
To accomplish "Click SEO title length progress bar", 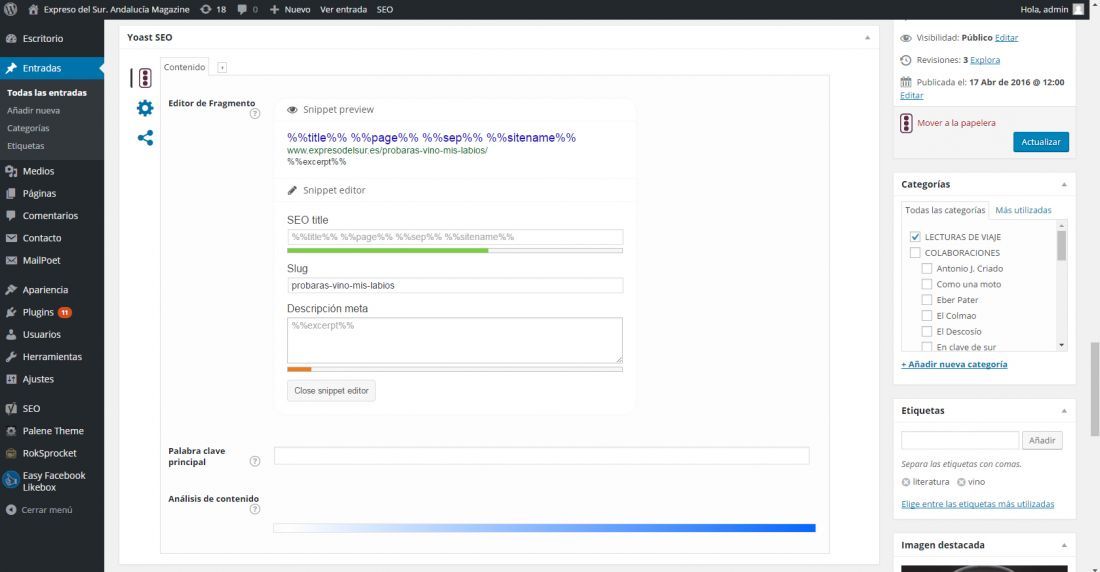I will 455,251.
